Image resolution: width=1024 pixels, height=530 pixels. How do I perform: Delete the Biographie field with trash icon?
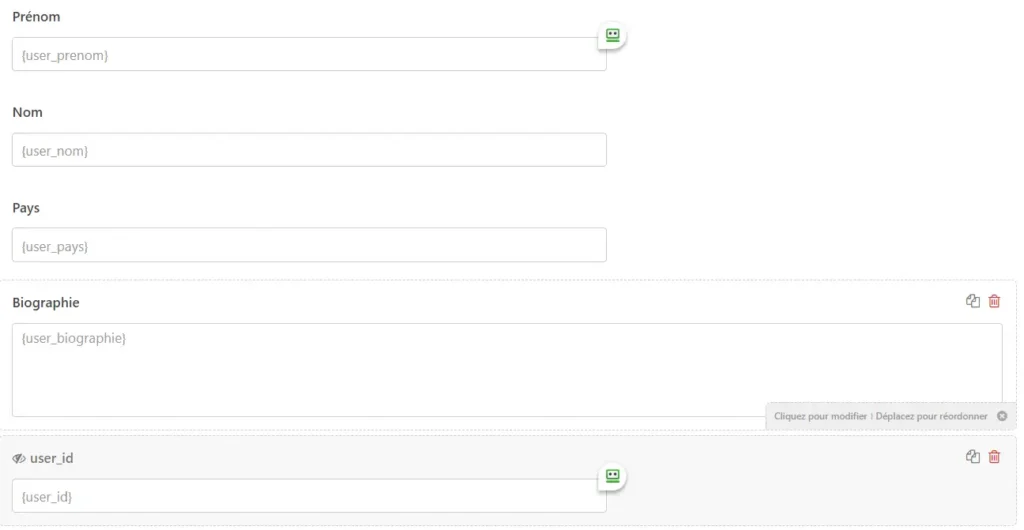tap(994, 301)
